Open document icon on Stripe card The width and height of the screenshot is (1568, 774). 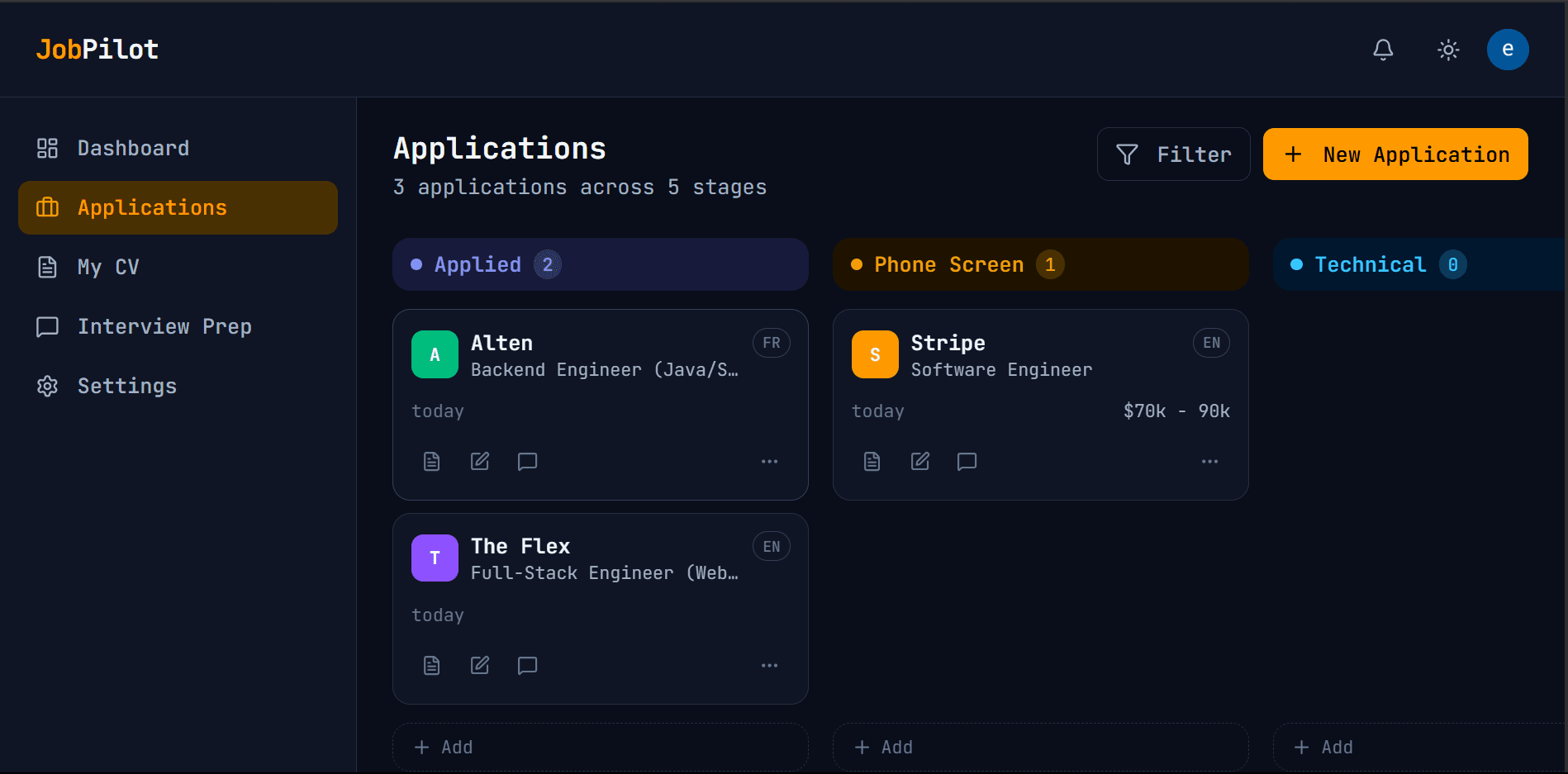(x=872, y=461)
